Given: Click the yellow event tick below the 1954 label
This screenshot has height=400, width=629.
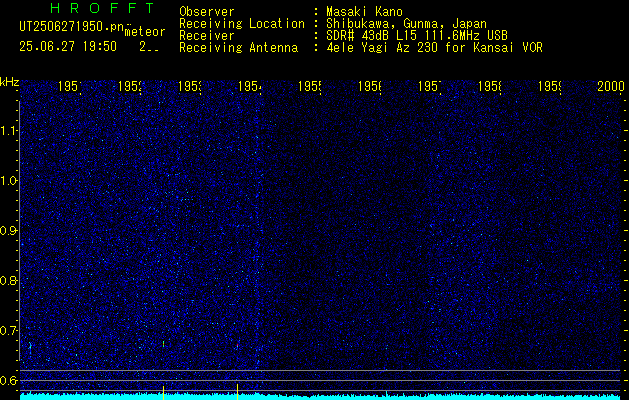Looking at the screenshot, I should tap(237, 392).
